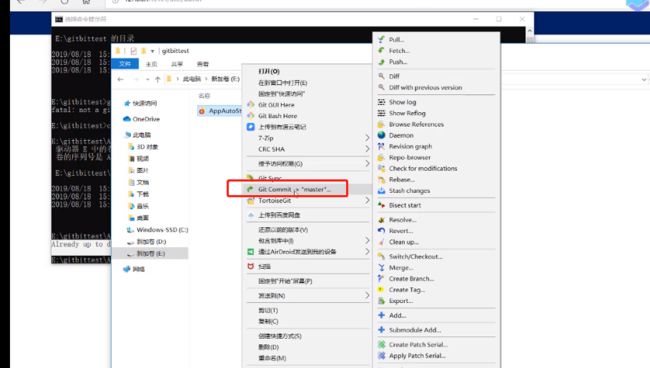650x368 pixels.
Task: Expand the grant access (G) submenu arrow
Action: tap(367, 164)
